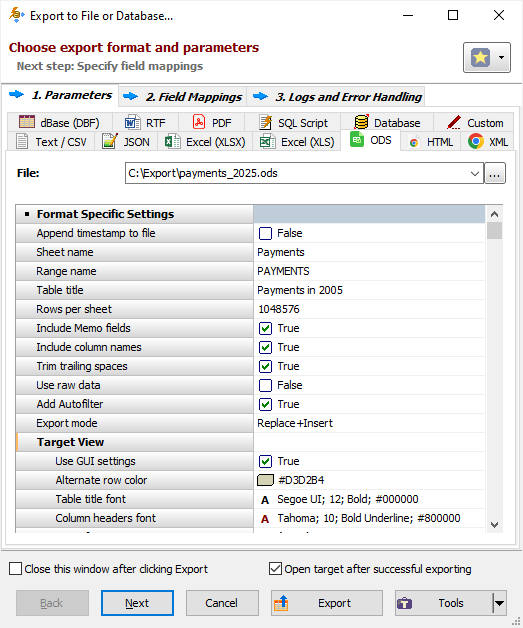Click the scrollbar up arrow
This screenshot has height=628, width=523.
495,214
